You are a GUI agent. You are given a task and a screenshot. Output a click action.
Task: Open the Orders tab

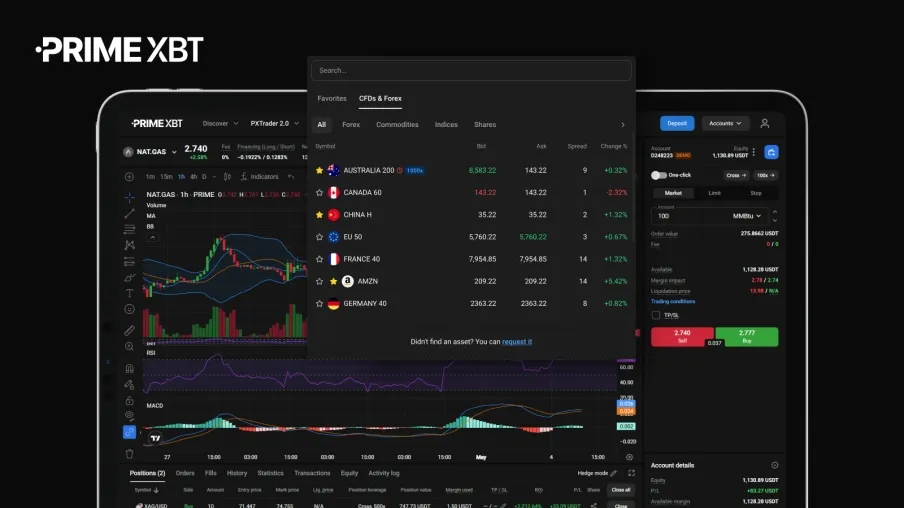pos(185,473)
